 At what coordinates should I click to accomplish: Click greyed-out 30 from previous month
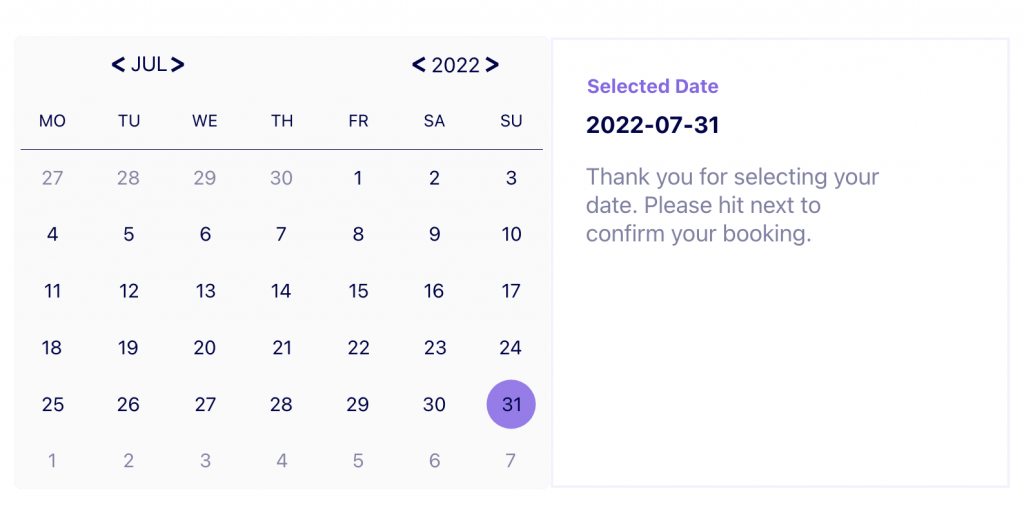[x=281, y=178]
